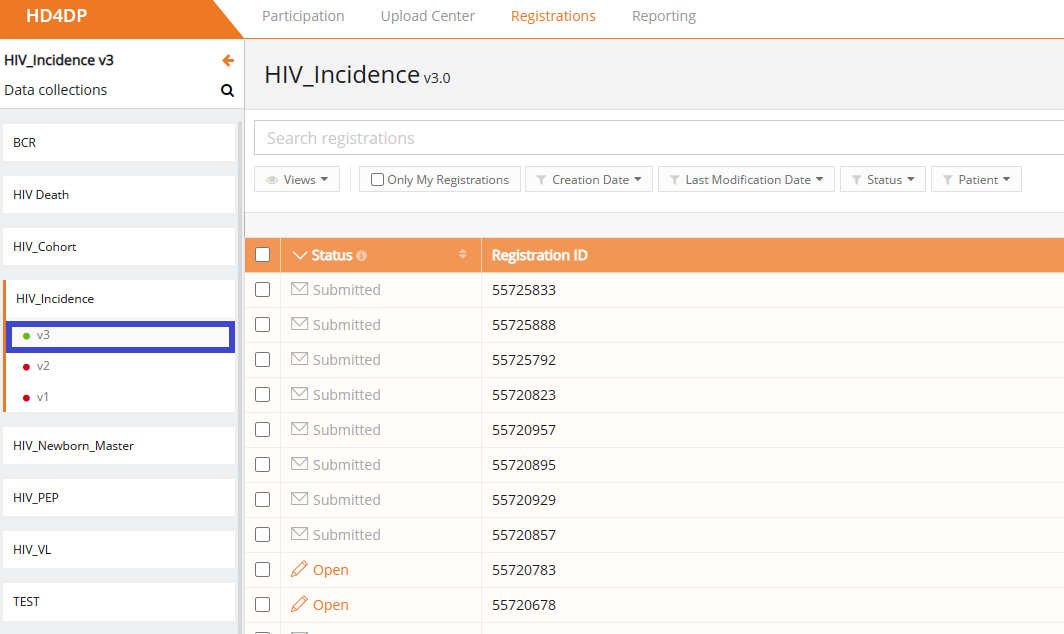Image resolution: width=1064 pixels, height=634 pixels.
Task: Switch to the Upload Center tab
Action: tap(428, 16)
